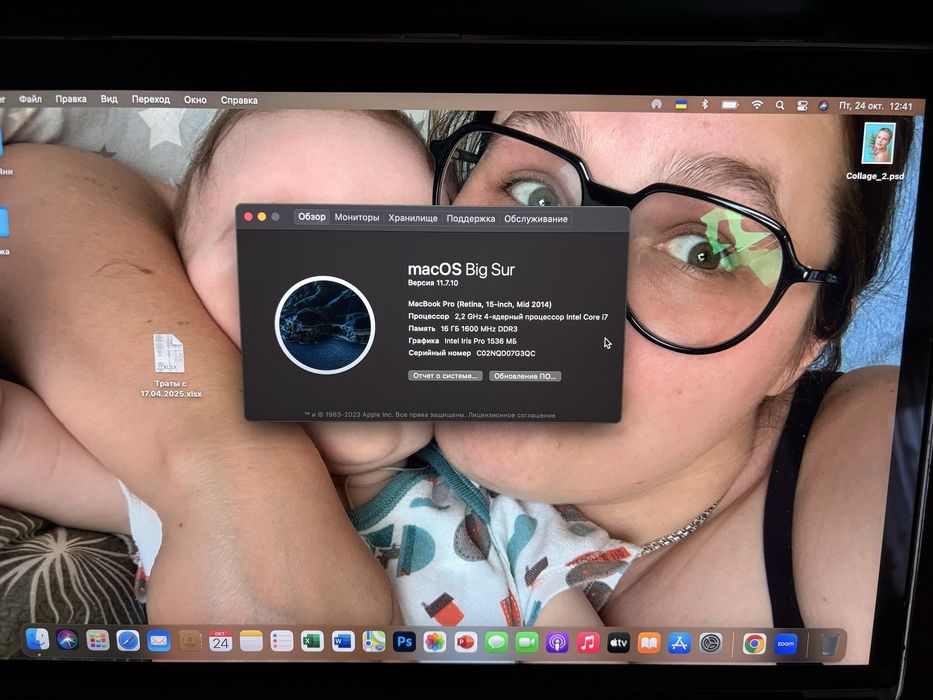This screenshot has height=700, width=933.
Task: Open FaceTime in the Dock
Action: click(x=527, y=643)
